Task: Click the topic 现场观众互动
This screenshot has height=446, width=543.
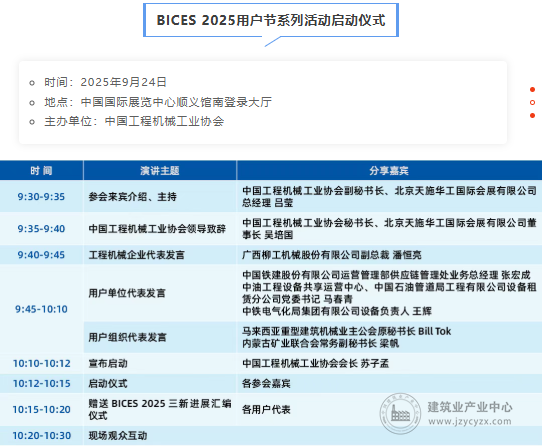Action: 118,436
